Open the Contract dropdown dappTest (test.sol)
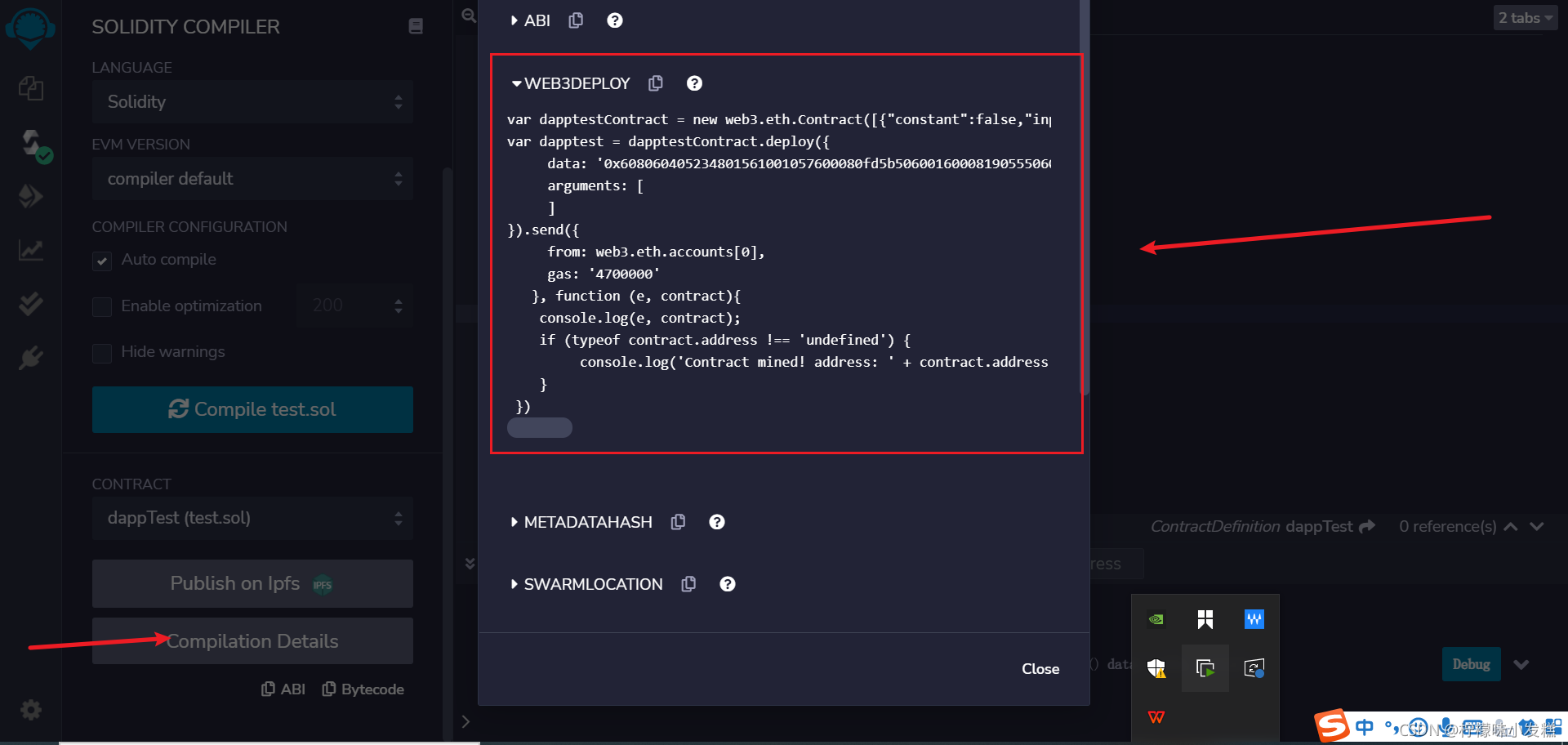The image size is (1568, 745). (x=252, y=518)
